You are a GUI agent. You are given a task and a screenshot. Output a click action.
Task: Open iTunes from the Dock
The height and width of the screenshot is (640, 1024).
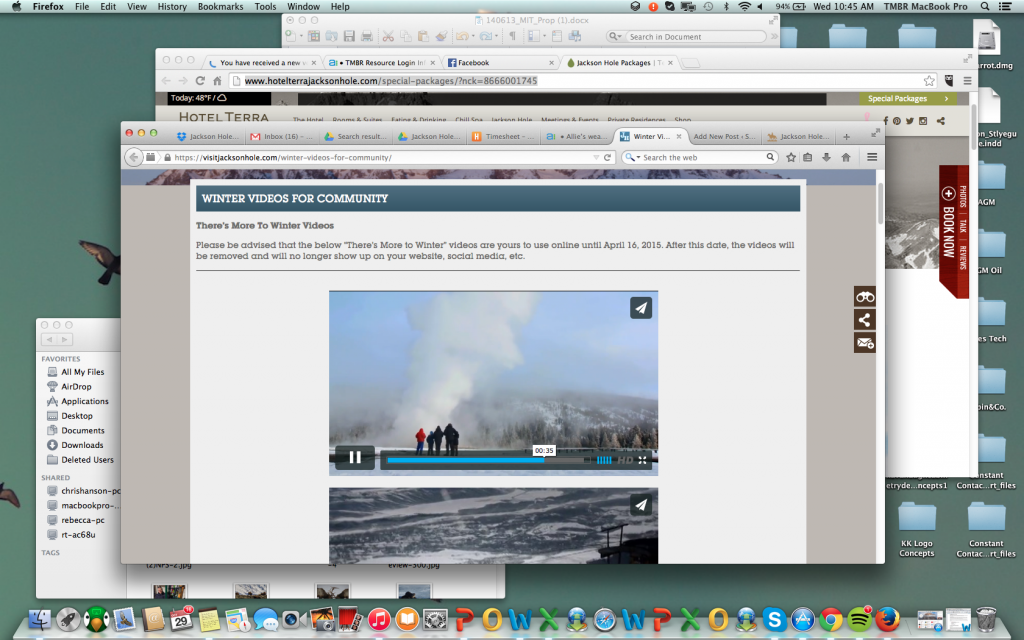pyautogui.click(x=379, y=619)
